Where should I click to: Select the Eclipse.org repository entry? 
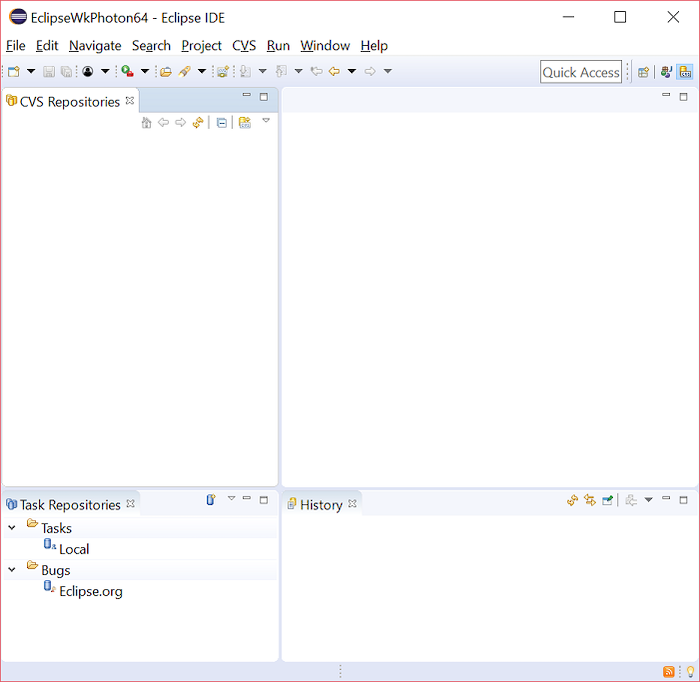tap(90, 591)
